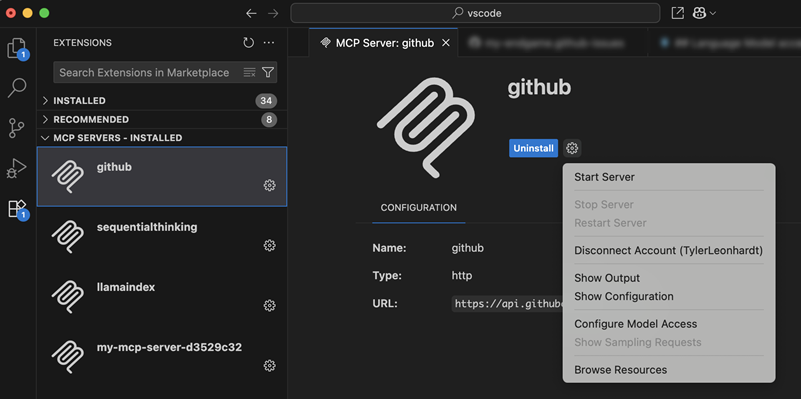Image resolution: width=801 pixels, height=399 pixels.
Task: Open gear menu for llamaindex server
Action: 269,306
